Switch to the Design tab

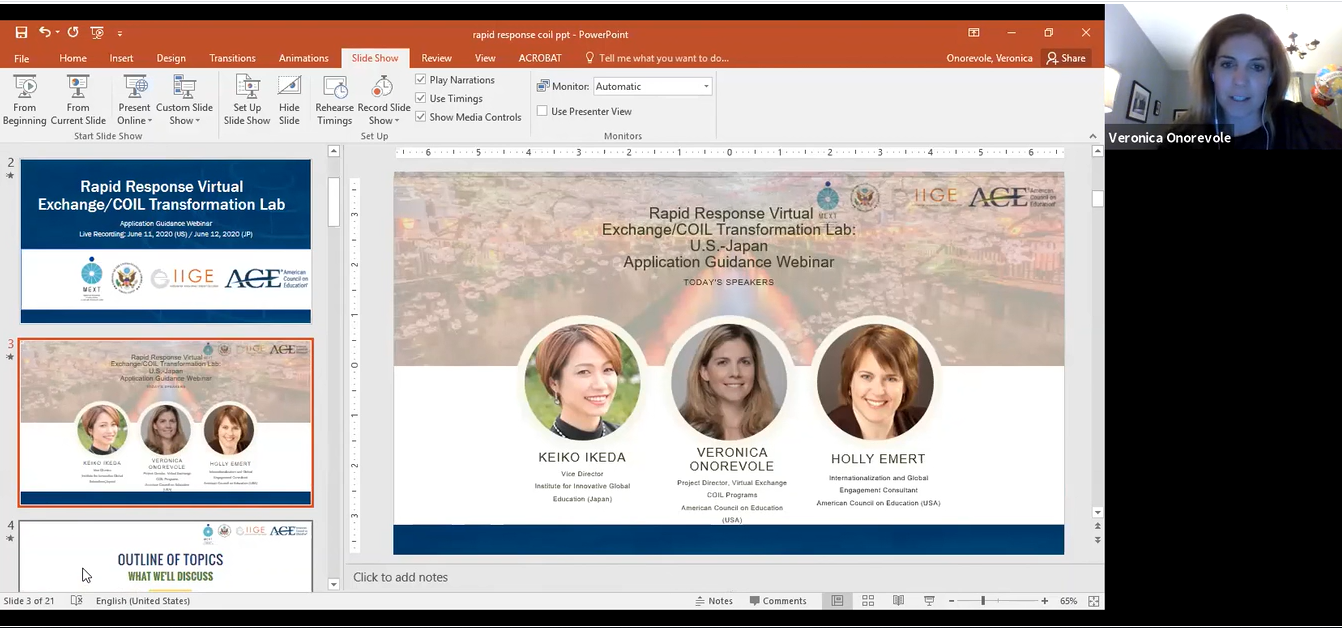(x=171, y=58)
